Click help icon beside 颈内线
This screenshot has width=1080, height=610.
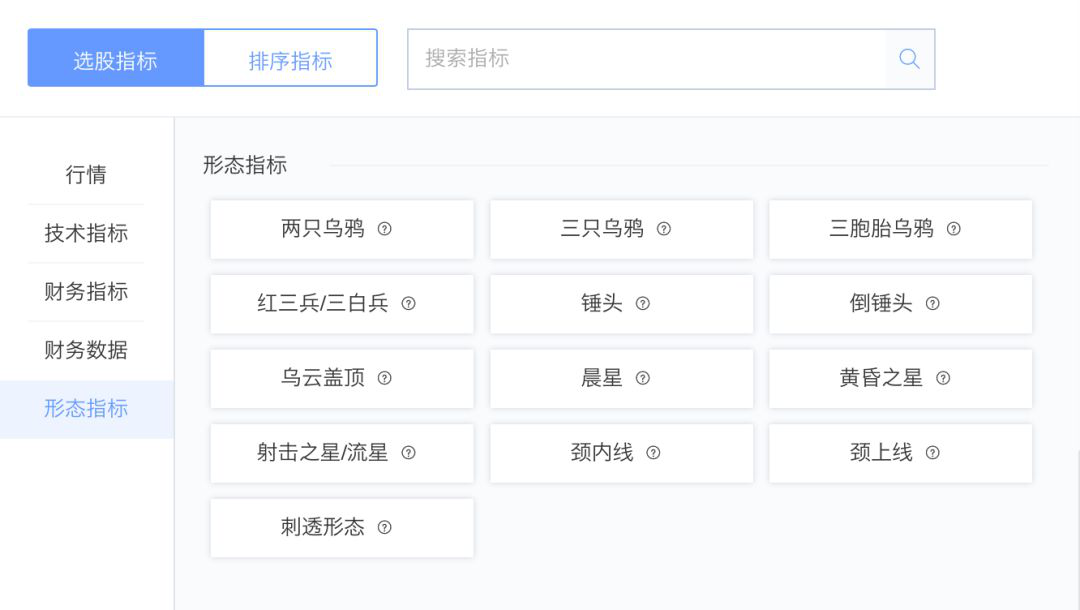click(654, 453)
